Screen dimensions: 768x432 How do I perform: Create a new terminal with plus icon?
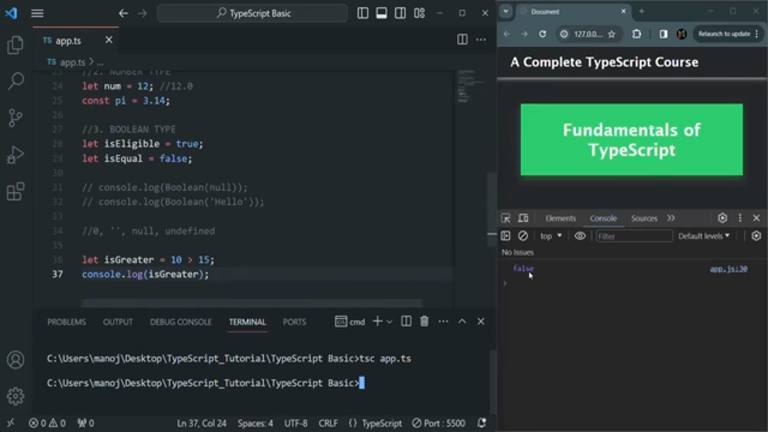click(377, 321)
